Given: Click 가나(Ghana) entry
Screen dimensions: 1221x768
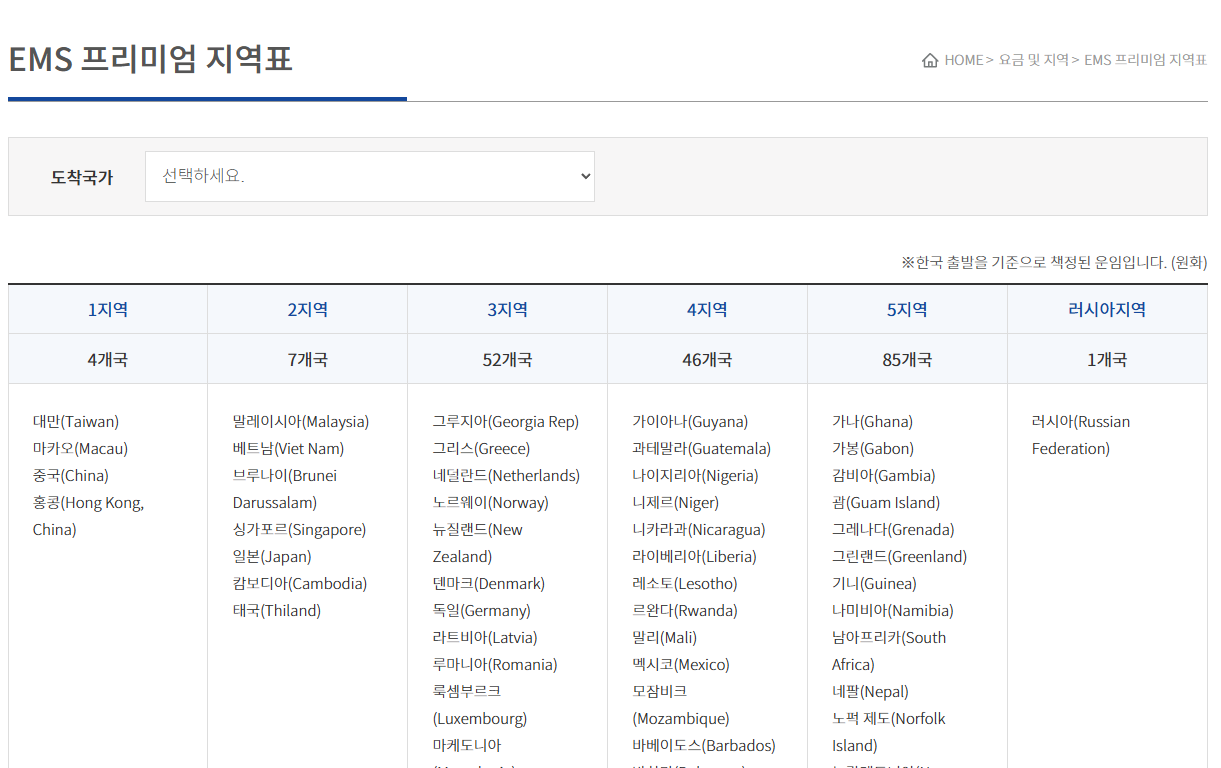Looking at the screenshot, I should pos(872,422).
